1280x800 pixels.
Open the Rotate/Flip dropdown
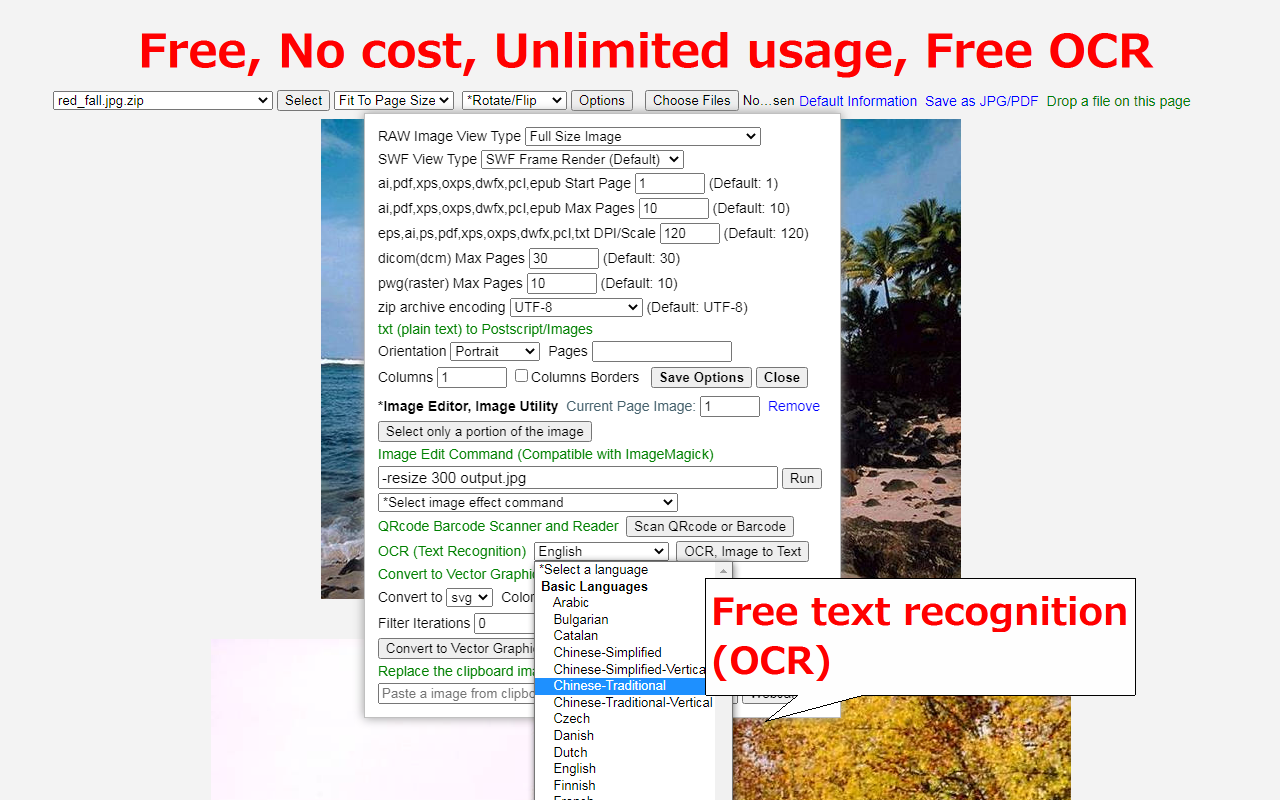pyautogui.click(x=514, y=100)
